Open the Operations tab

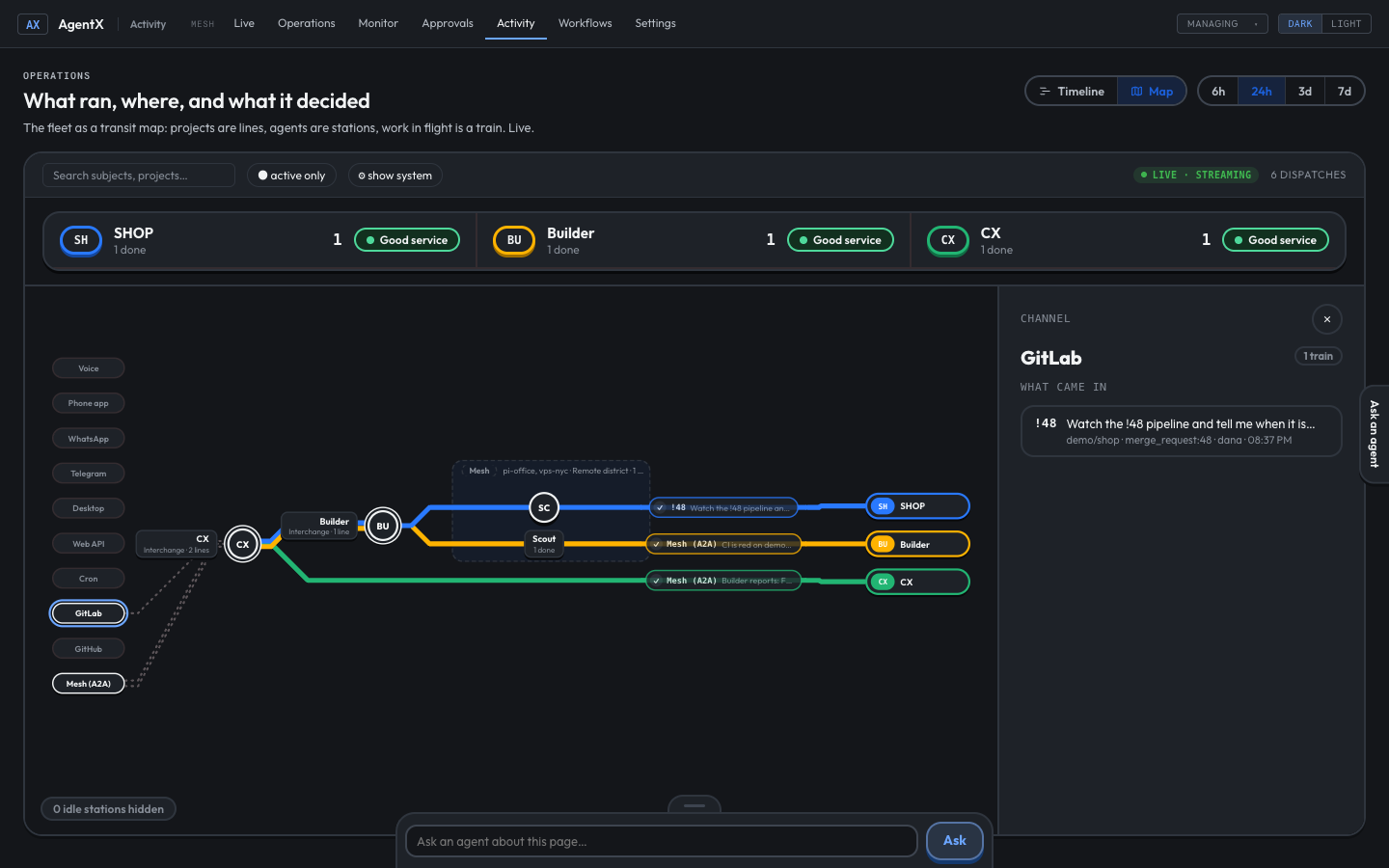tap(307, 23)
